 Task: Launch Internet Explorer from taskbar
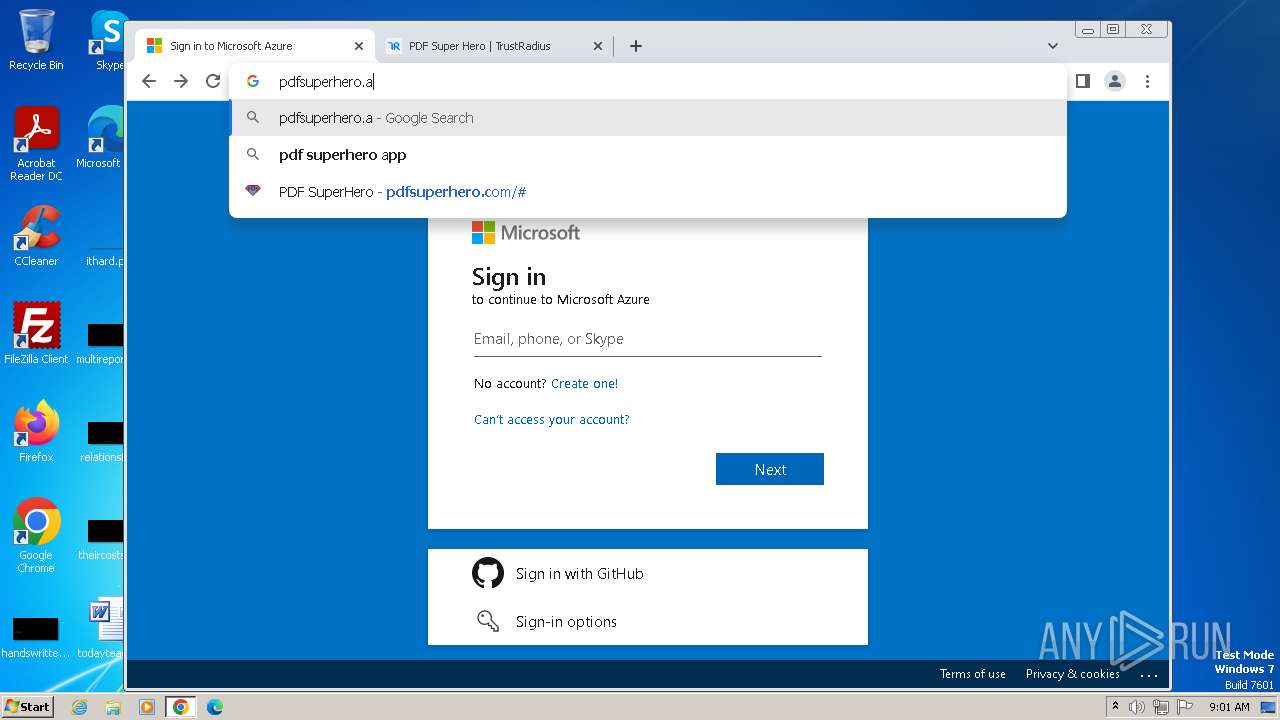(80, 707)
